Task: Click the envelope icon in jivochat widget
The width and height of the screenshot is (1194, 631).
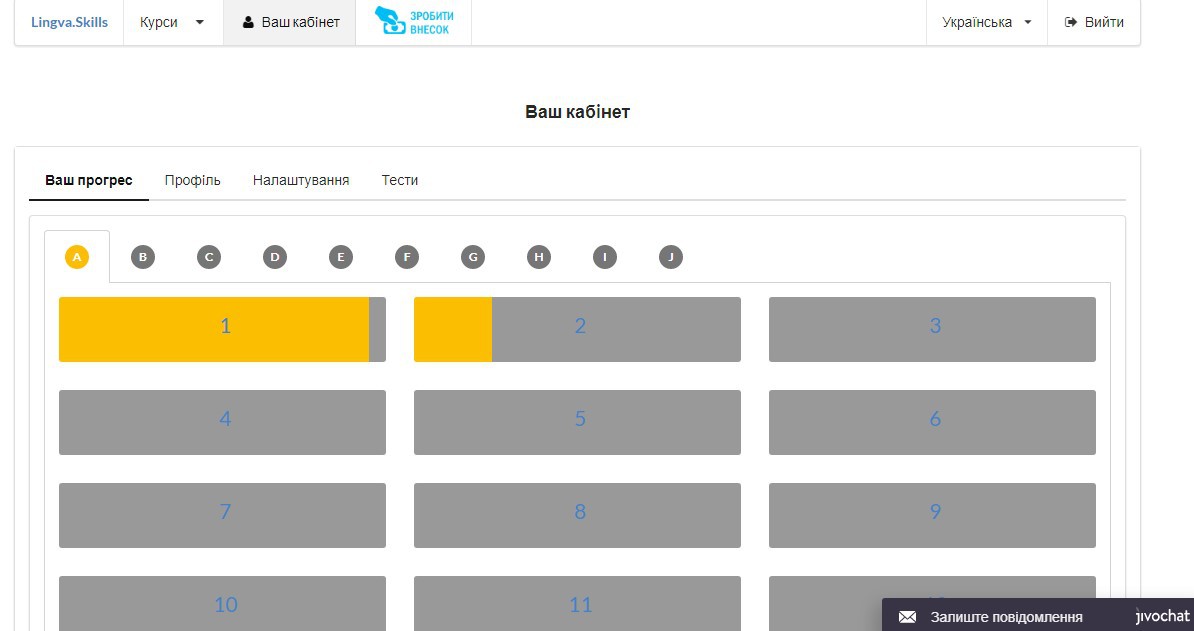Action: click(907, 617)
